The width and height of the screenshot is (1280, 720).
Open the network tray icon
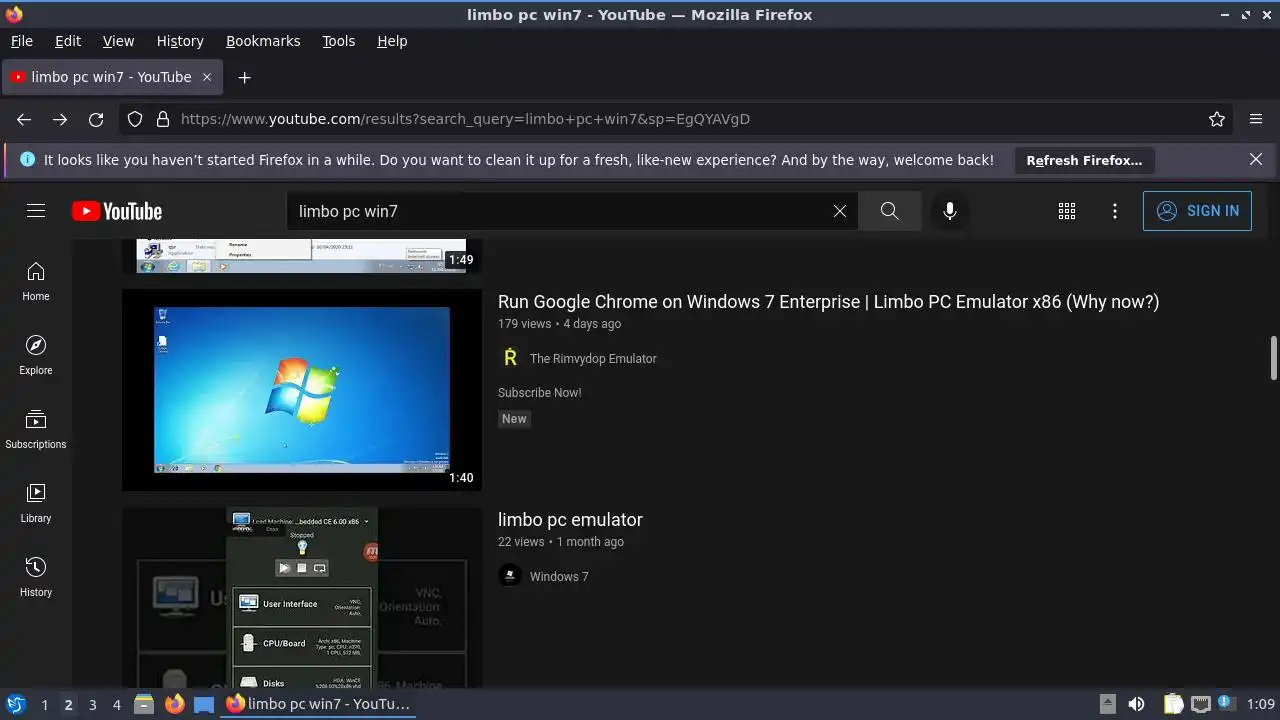tap(1200, 704)
